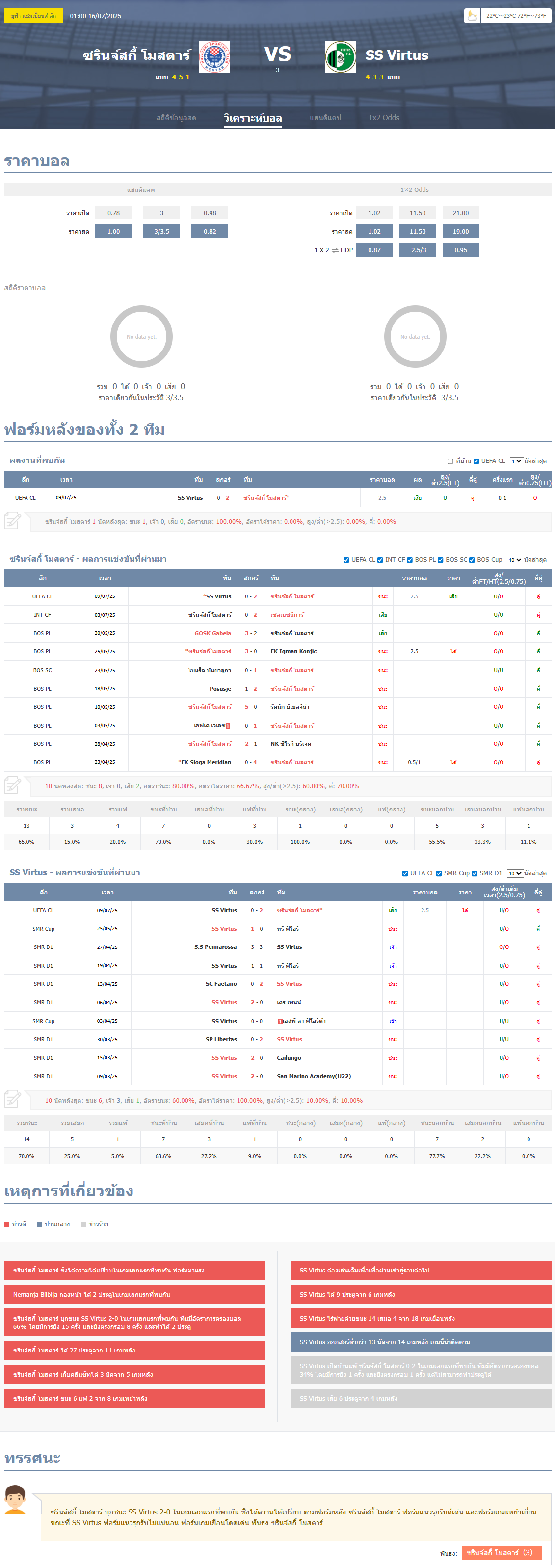Click the live 1x2 odds 19.00
This screenshot has width=555, height=1568.
tap(461, 231)
